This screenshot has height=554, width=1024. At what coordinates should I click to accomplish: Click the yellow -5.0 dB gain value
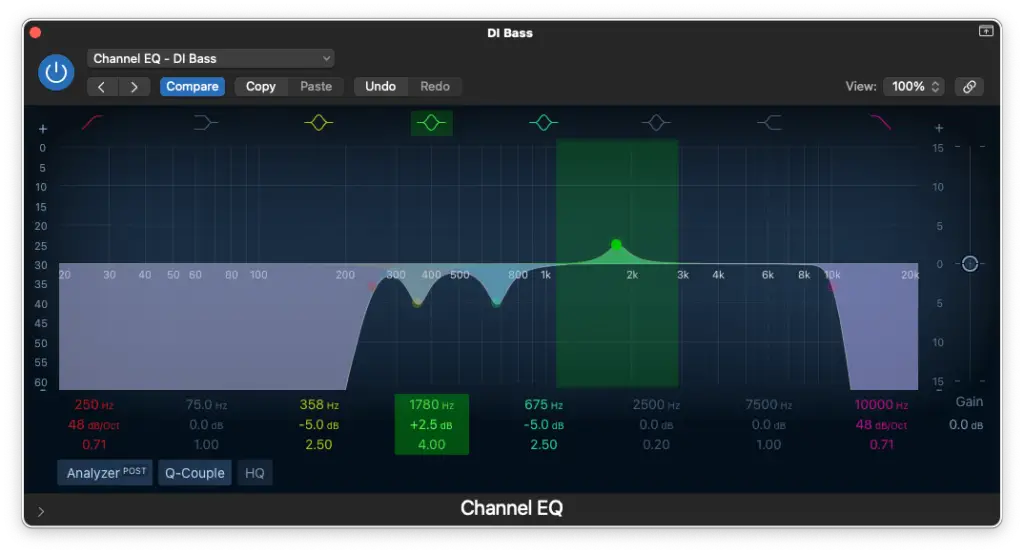(319, 425)
